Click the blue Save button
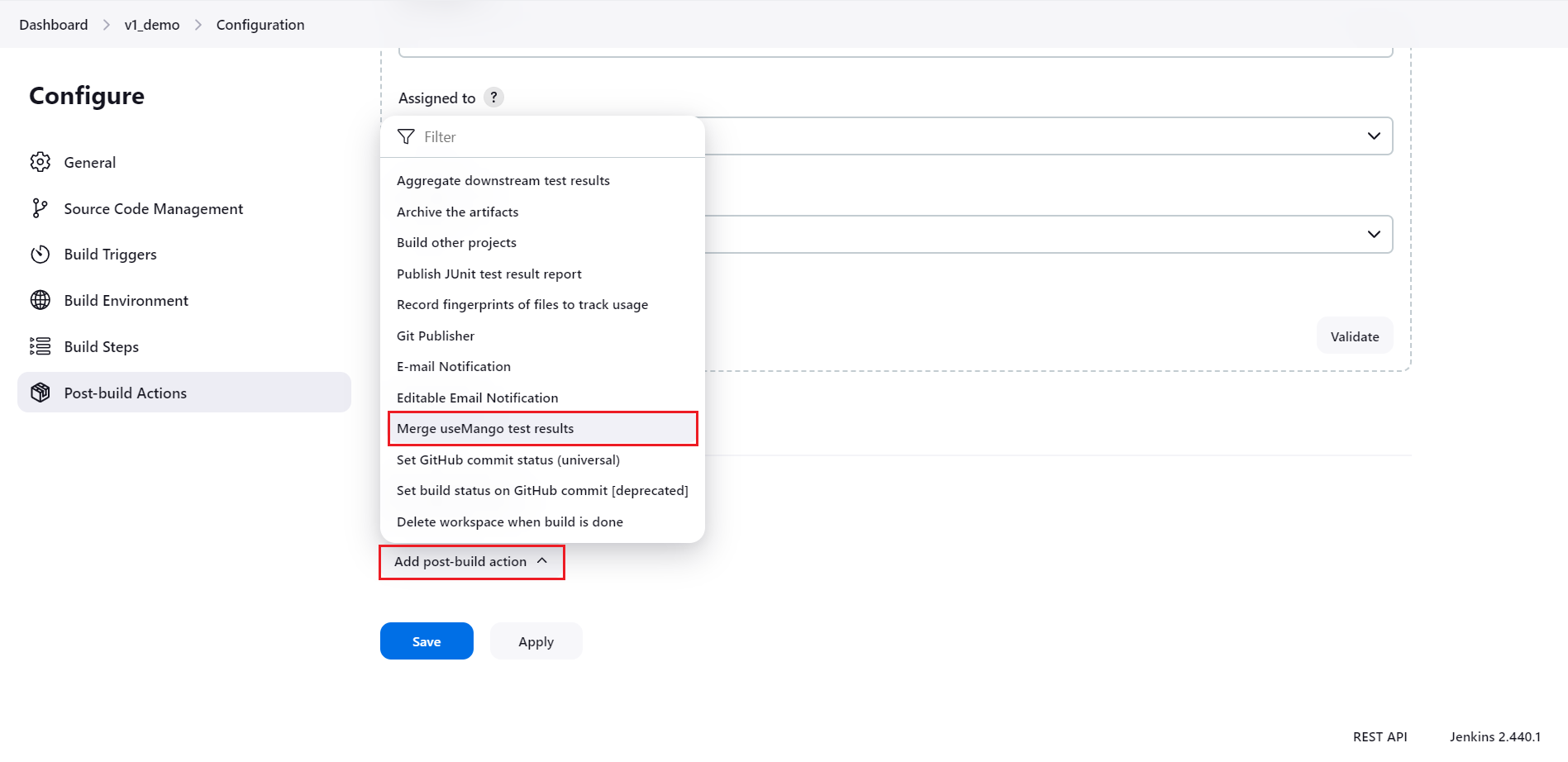 [427, 641]
